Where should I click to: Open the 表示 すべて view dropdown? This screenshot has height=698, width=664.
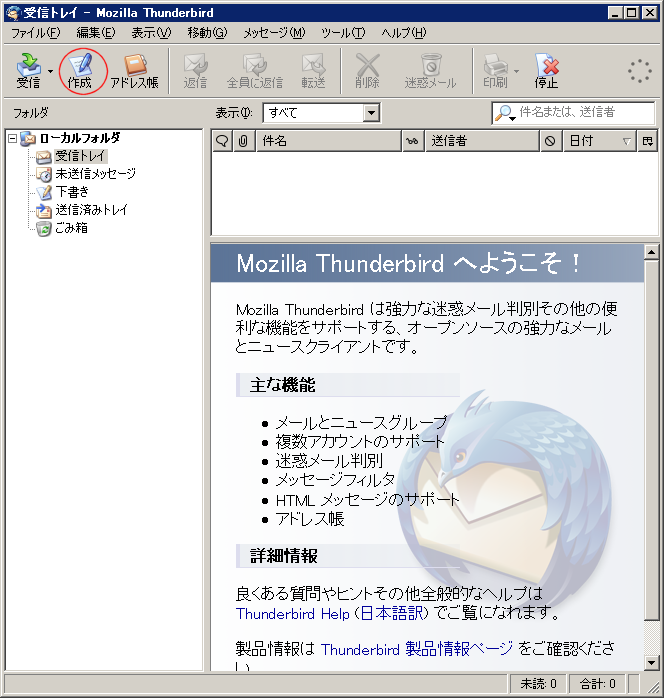tap(321, 113)
